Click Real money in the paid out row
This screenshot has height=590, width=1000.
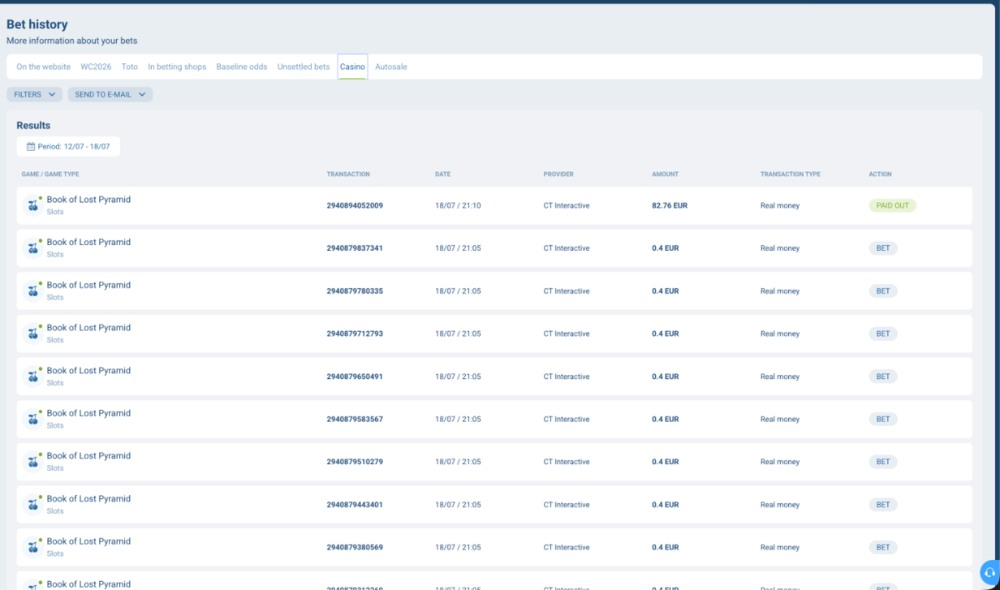point(780,205)
